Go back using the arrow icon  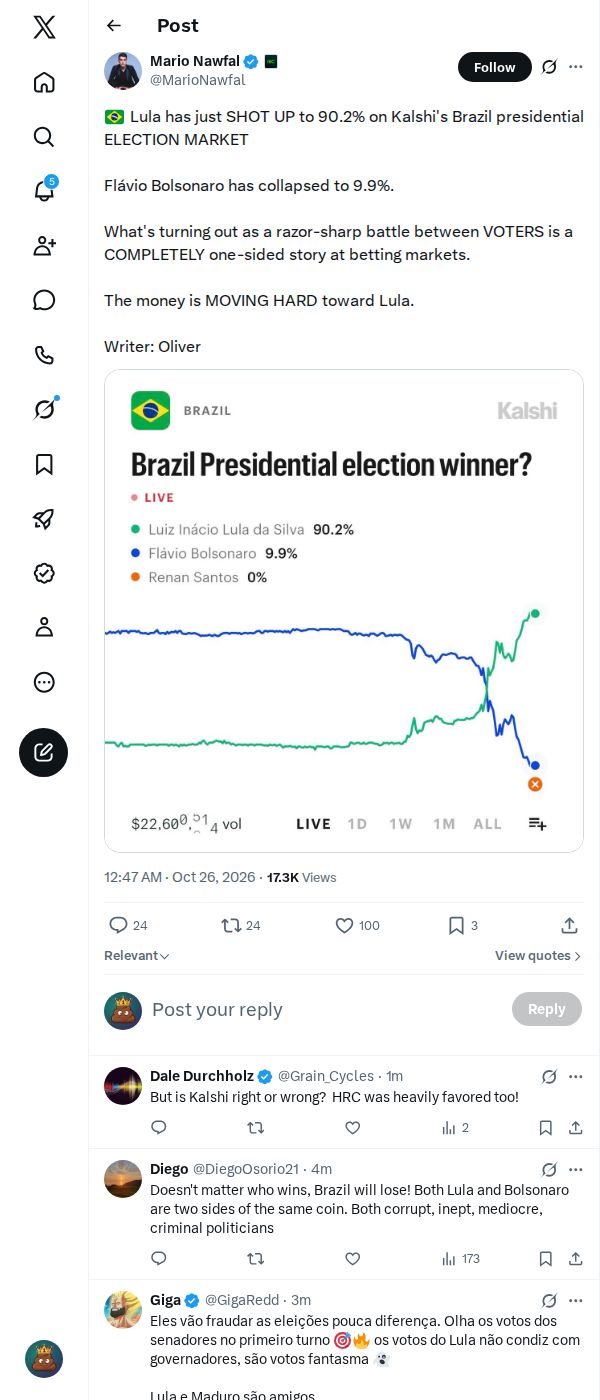click(114, 26)
